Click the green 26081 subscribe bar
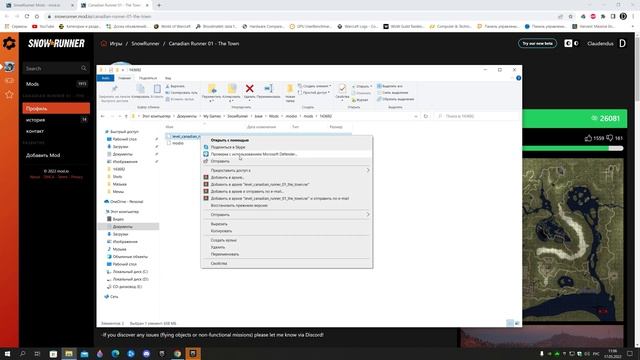The width and height of the screenshot is (640, 360). click(575, 118)
